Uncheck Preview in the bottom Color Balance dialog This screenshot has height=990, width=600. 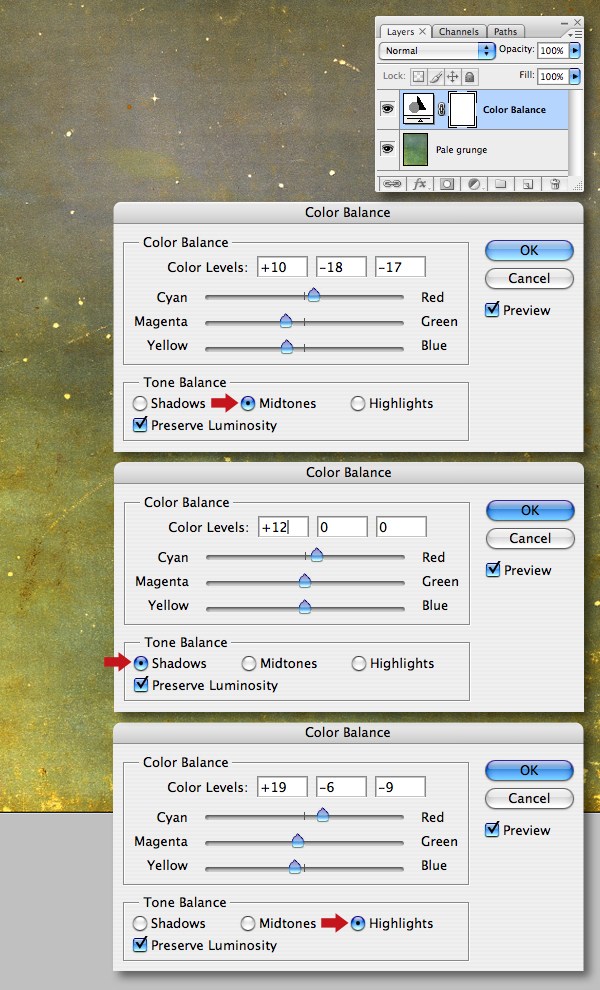493,830
